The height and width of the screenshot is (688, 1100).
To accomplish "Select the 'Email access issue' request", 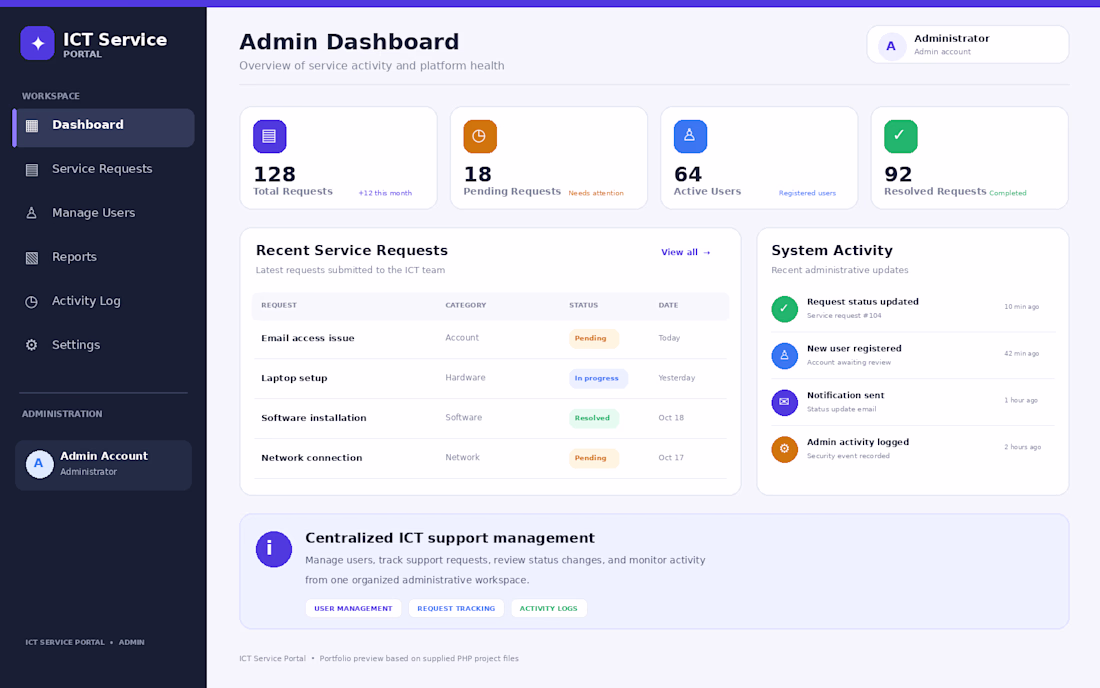I will pyautogui.click(x=490, y=339).
